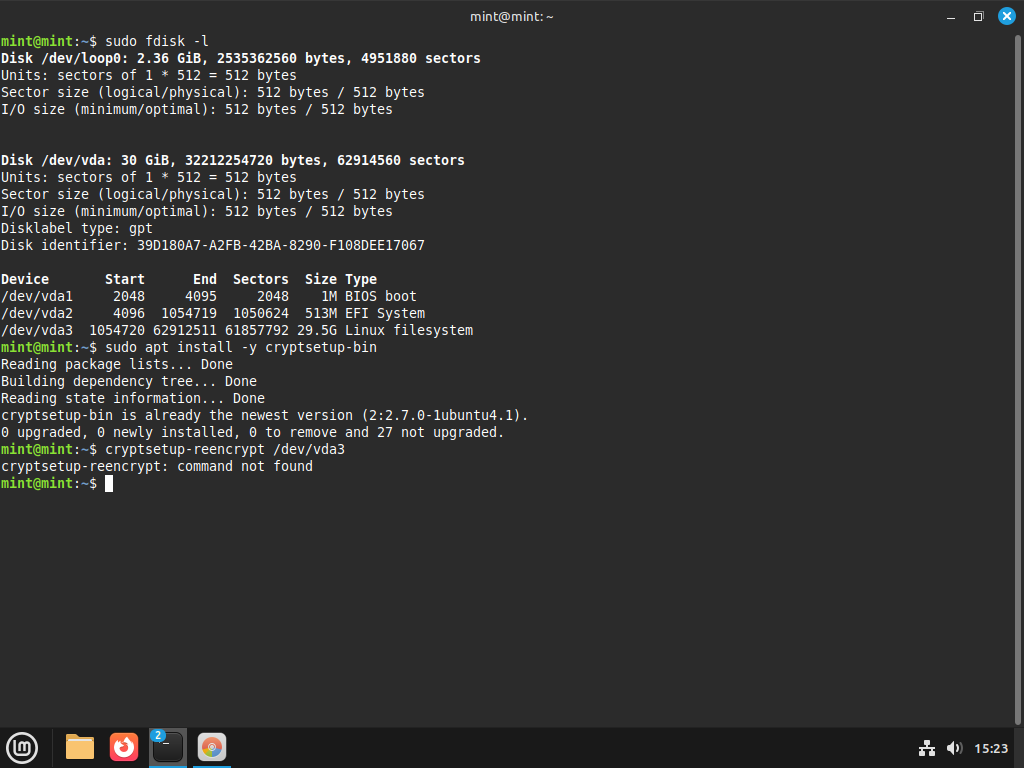
Task: Click the /dev/vda1 BIOS boot row
Action: [209, 296]
